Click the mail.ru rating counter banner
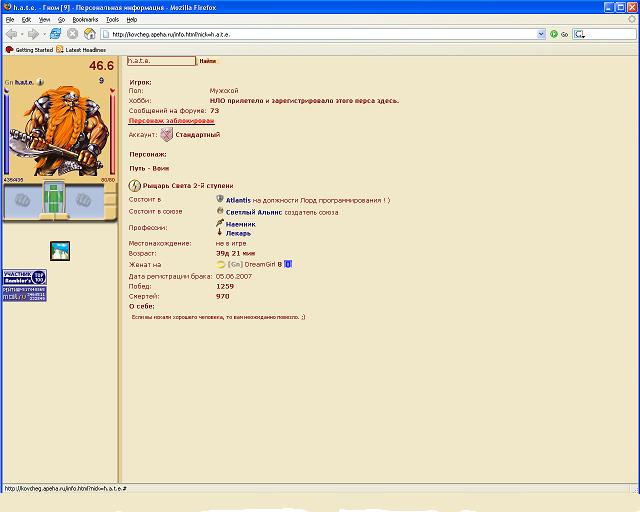640x512 pixels. 25,294
